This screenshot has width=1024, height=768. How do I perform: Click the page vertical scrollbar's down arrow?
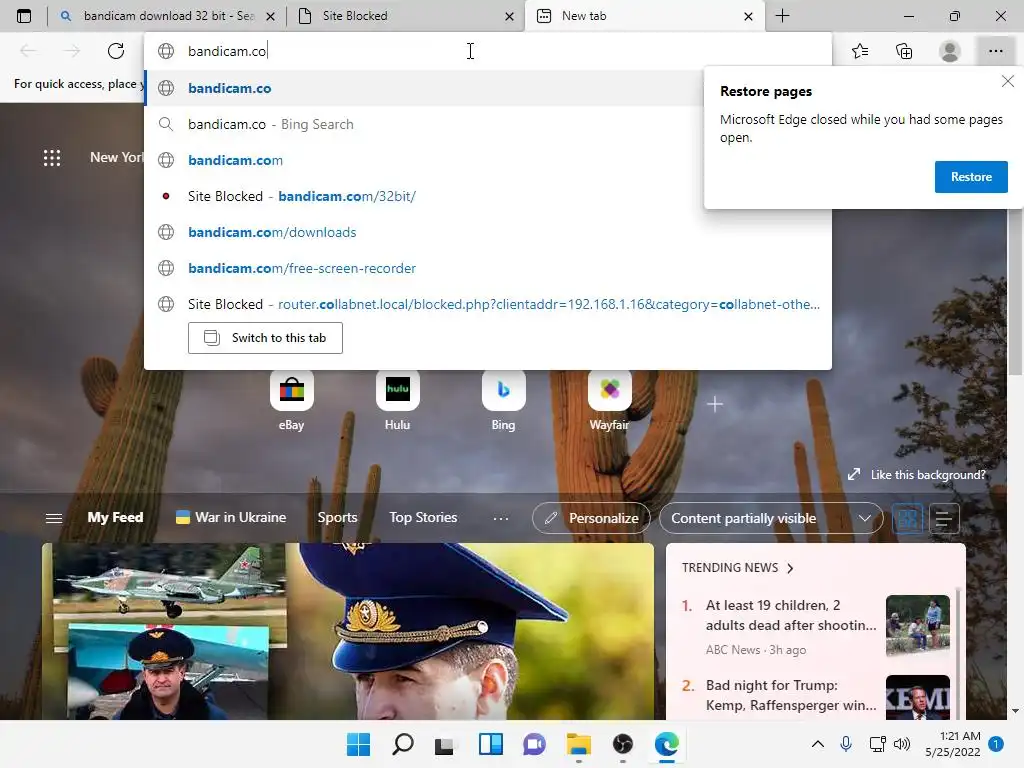point(1015,711)
